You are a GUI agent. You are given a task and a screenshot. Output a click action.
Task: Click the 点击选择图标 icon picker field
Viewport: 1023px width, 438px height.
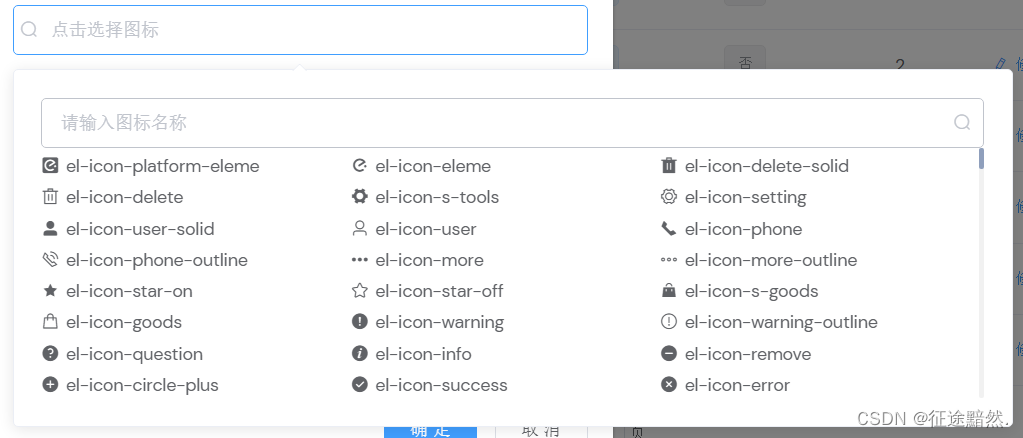point(300,30)
